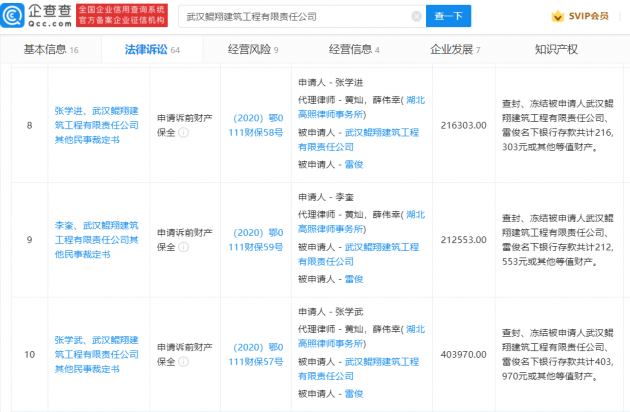Select the 法律诉讼 tab

click(152, 49)
